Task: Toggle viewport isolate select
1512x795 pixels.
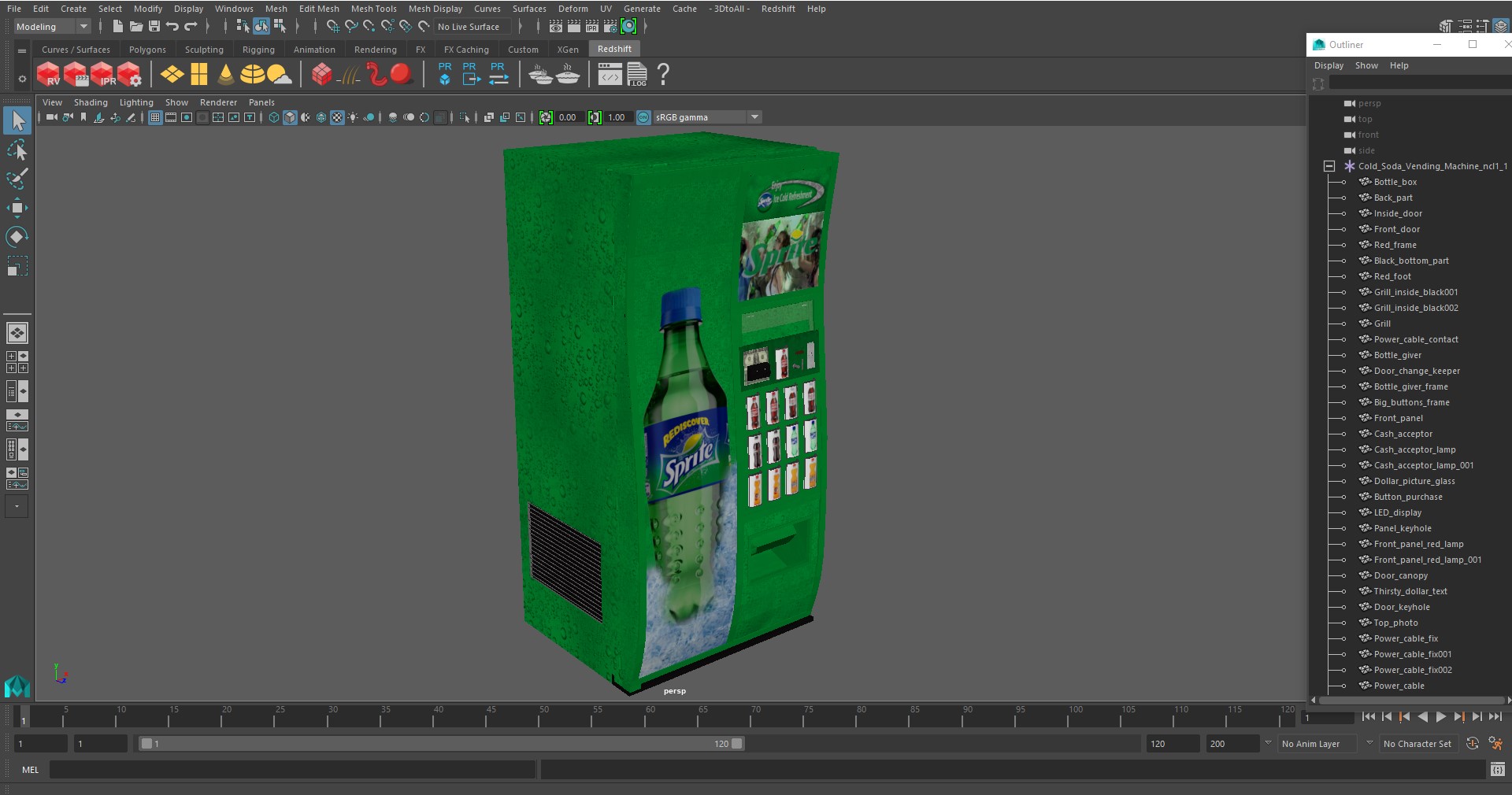Action: (x=464, y=117)
